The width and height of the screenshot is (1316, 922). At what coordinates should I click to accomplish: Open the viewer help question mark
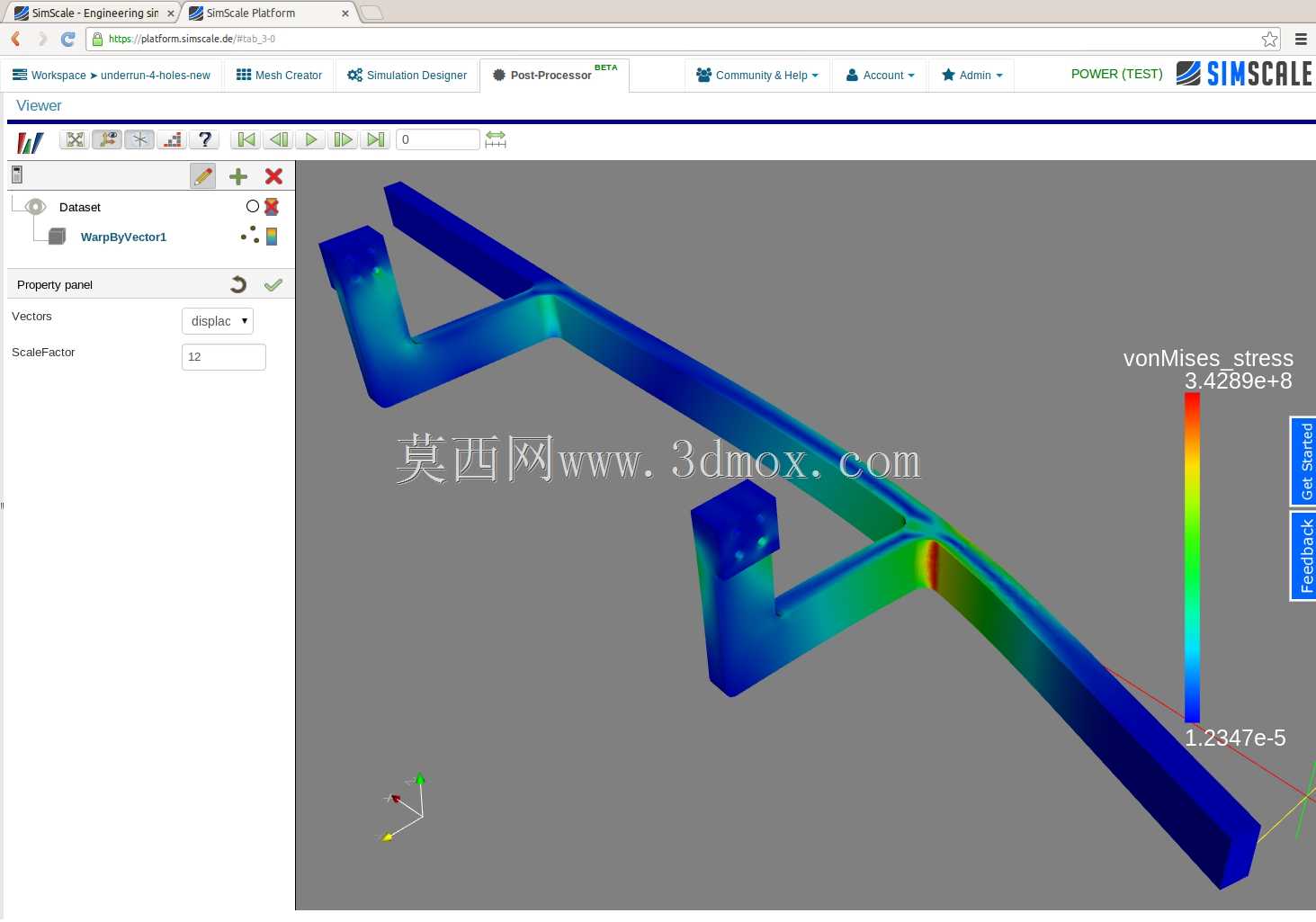pyautogui.click(x=204, y=139)
